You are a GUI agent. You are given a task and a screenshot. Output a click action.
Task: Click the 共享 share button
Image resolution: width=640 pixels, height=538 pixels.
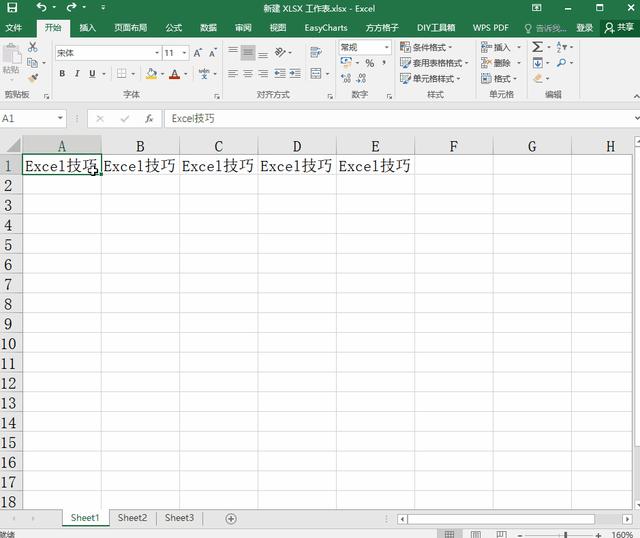point(620,28)
